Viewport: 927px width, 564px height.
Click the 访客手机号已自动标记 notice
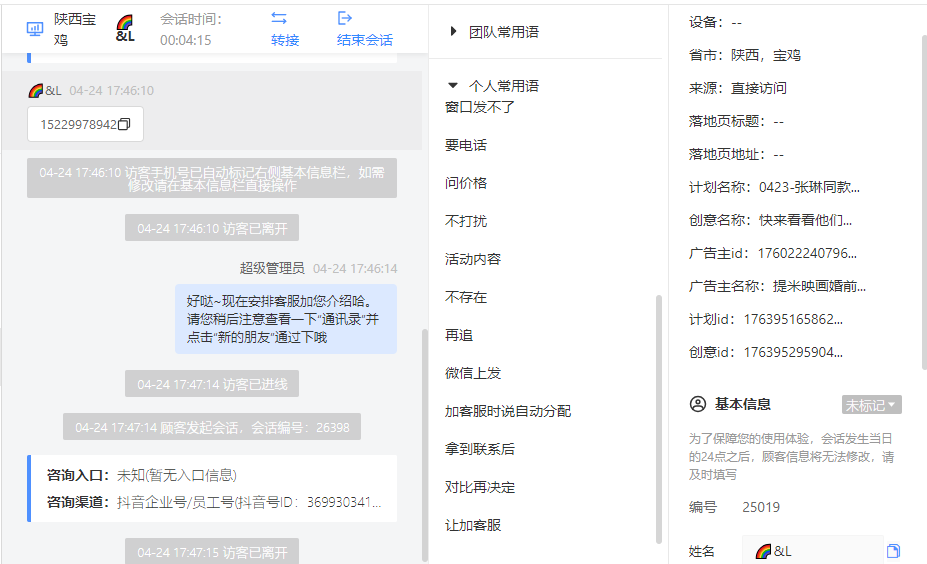pos(212,178)
